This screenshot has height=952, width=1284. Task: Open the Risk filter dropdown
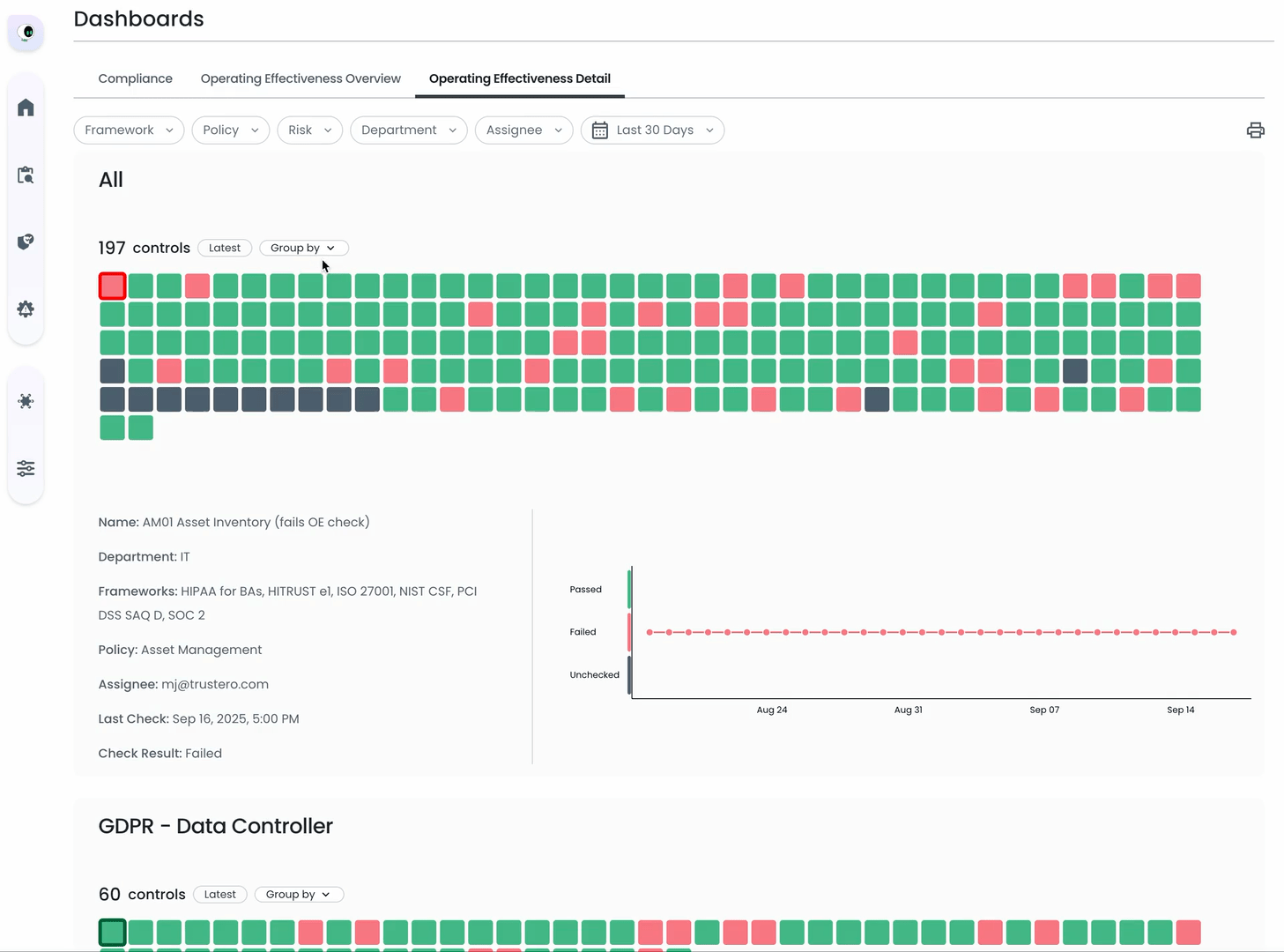pos(309,130)
